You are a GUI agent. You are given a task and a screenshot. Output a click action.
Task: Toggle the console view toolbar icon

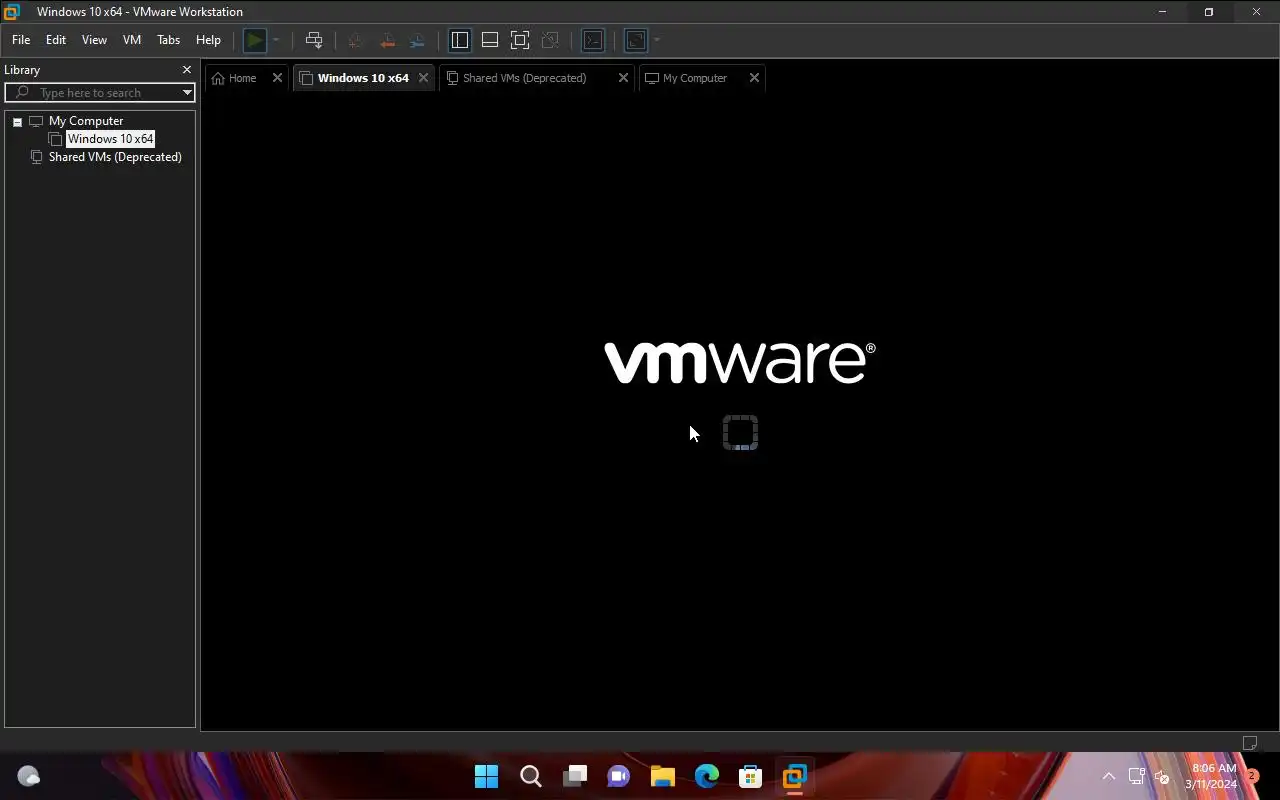(x=593, y=40)
